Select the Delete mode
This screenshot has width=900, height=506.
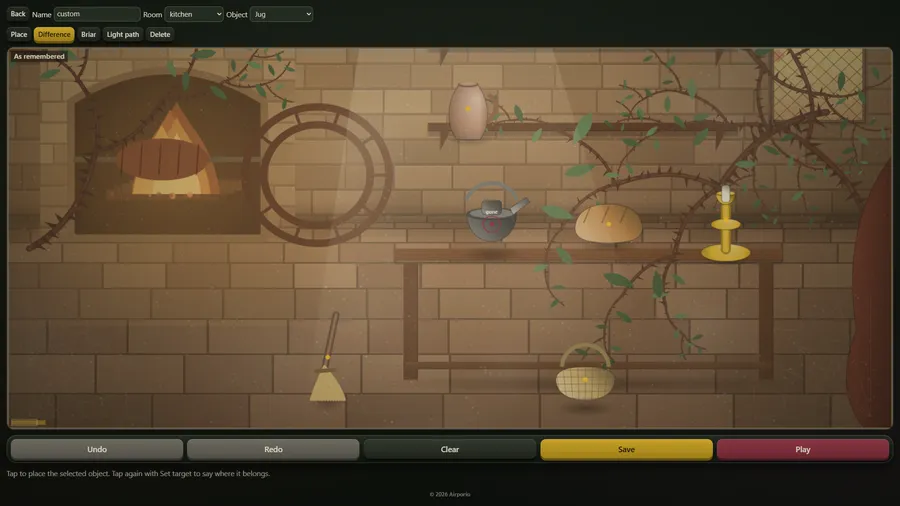click(x=160, y=34)
